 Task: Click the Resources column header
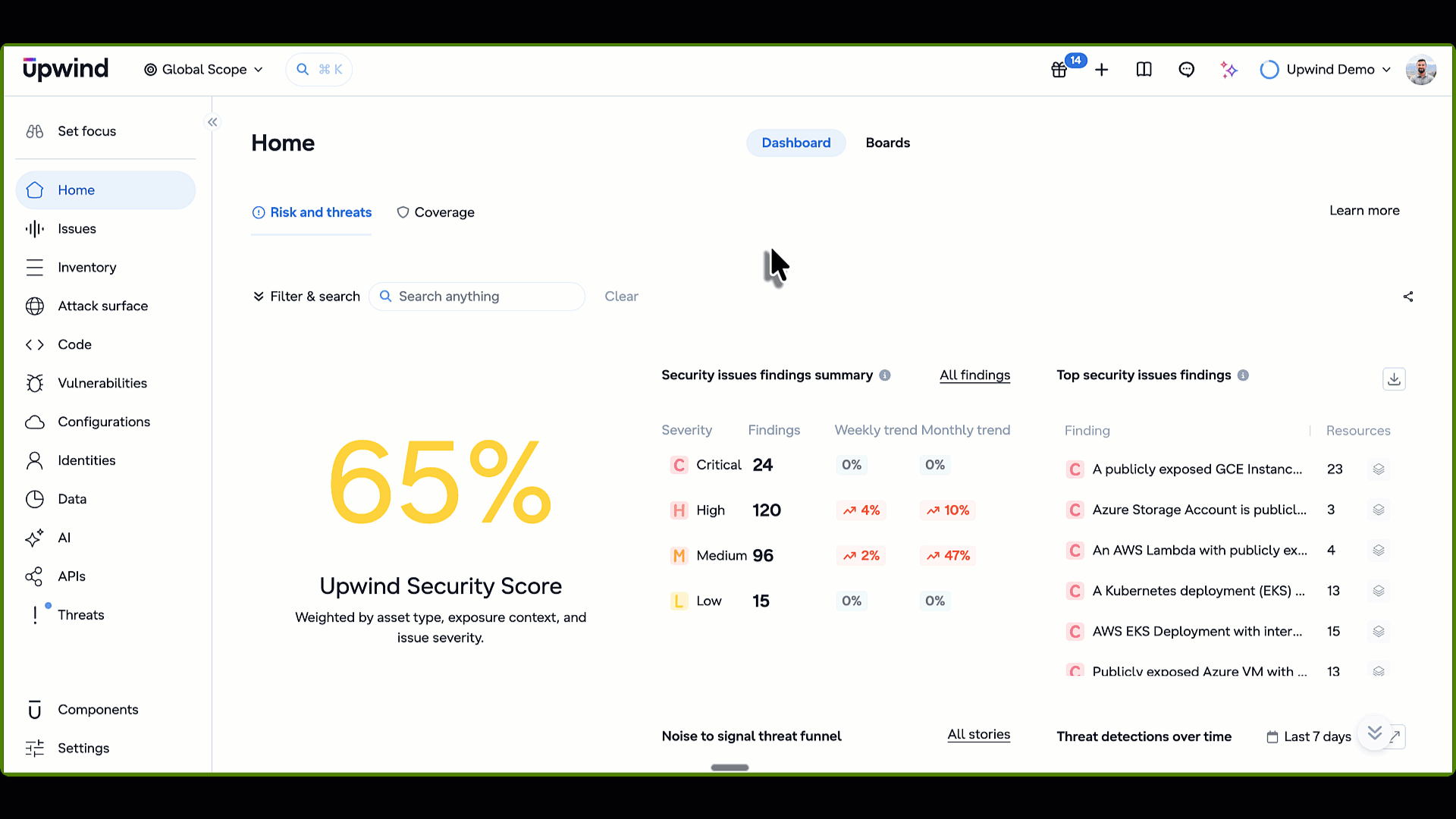point(1358,431)
